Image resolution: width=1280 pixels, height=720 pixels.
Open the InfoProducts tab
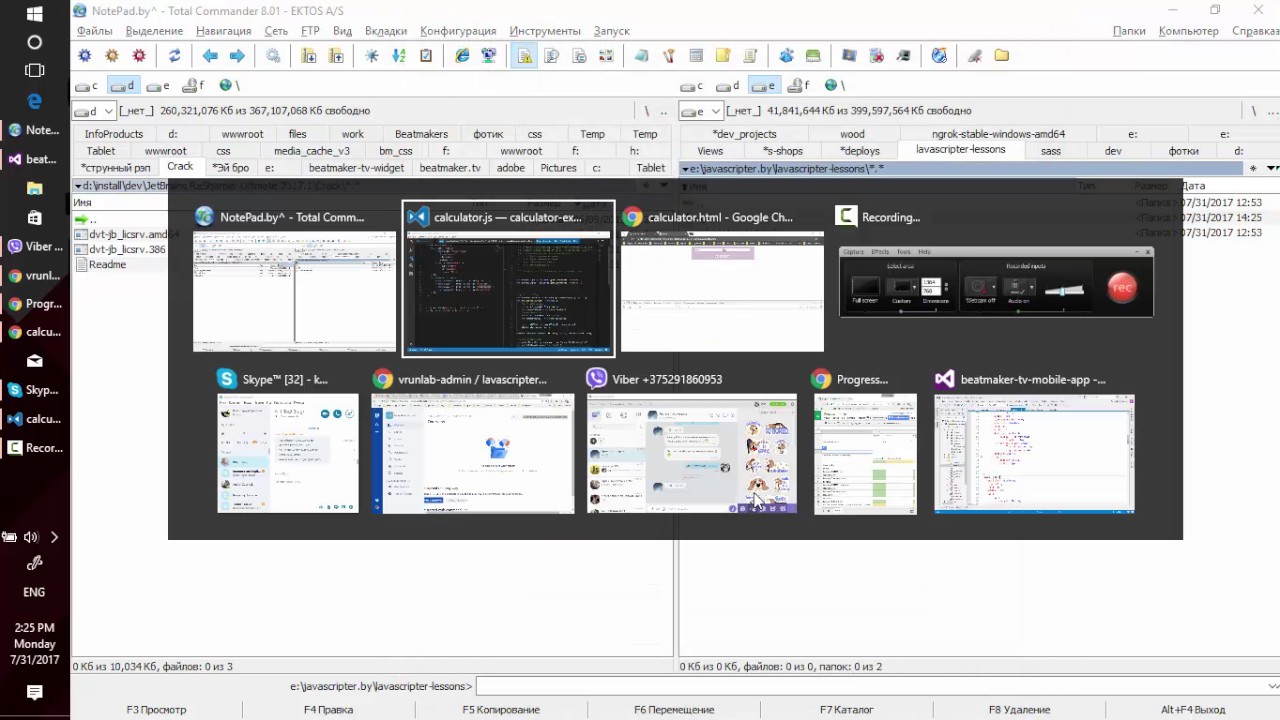113,134
